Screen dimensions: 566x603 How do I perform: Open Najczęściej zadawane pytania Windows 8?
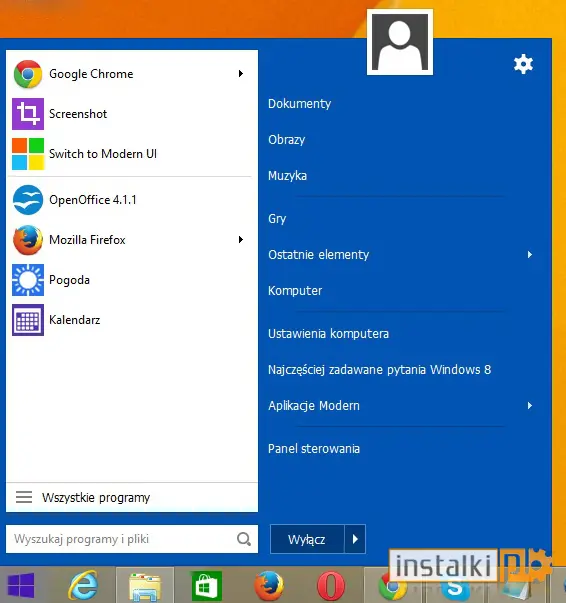pyautogui.click(x=380, y=370)
